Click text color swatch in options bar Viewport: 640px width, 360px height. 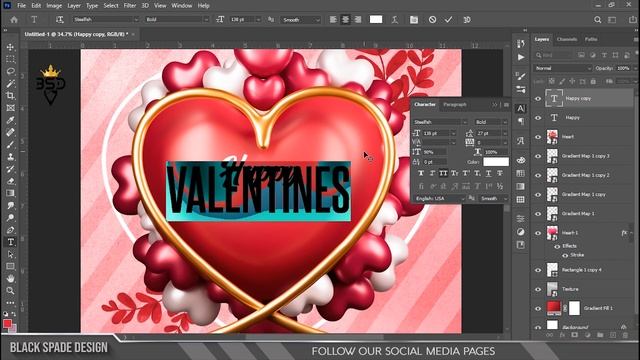click(x=376, y=20)
